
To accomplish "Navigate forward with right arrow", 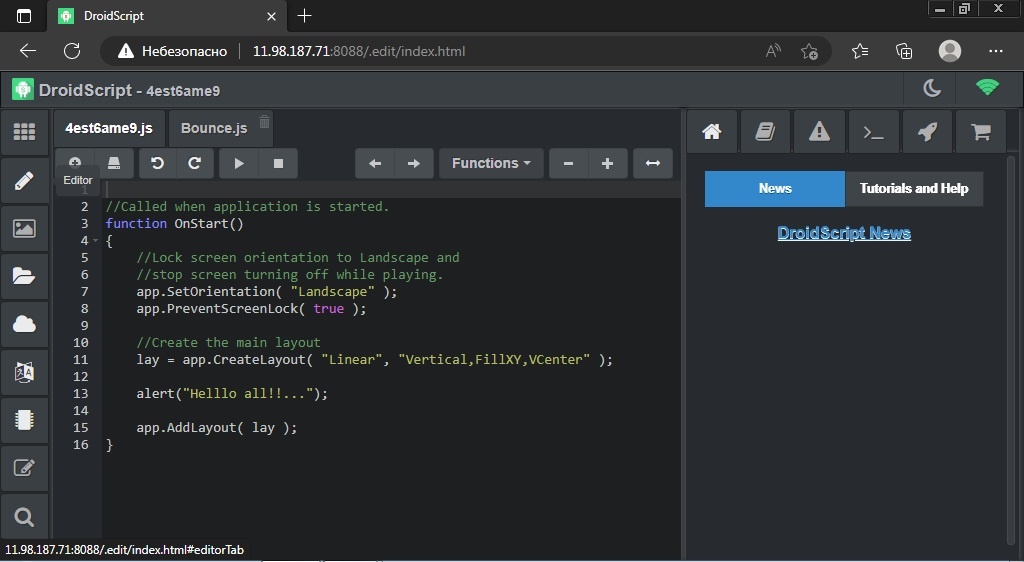I will (x=414, y=163).
